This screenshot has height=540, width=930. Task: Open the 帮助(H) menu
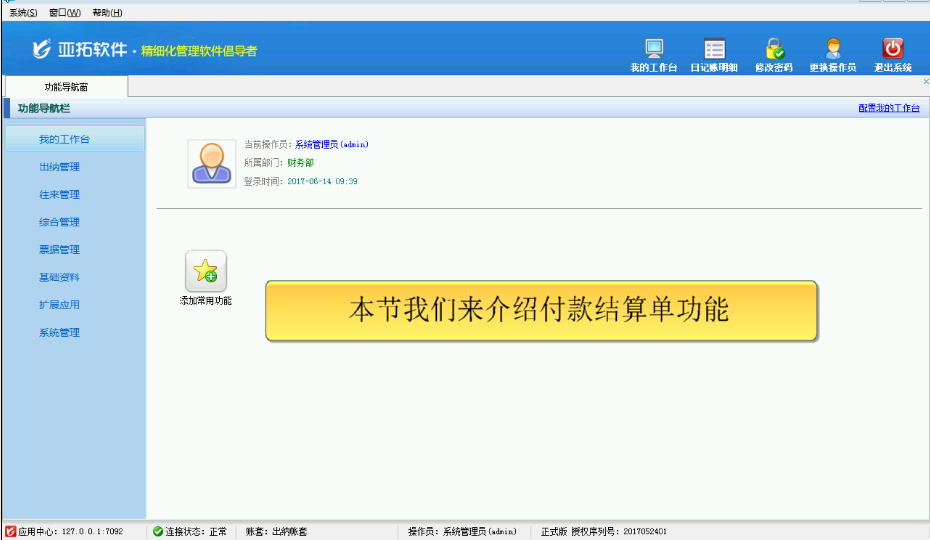click(x=106, y=13)
